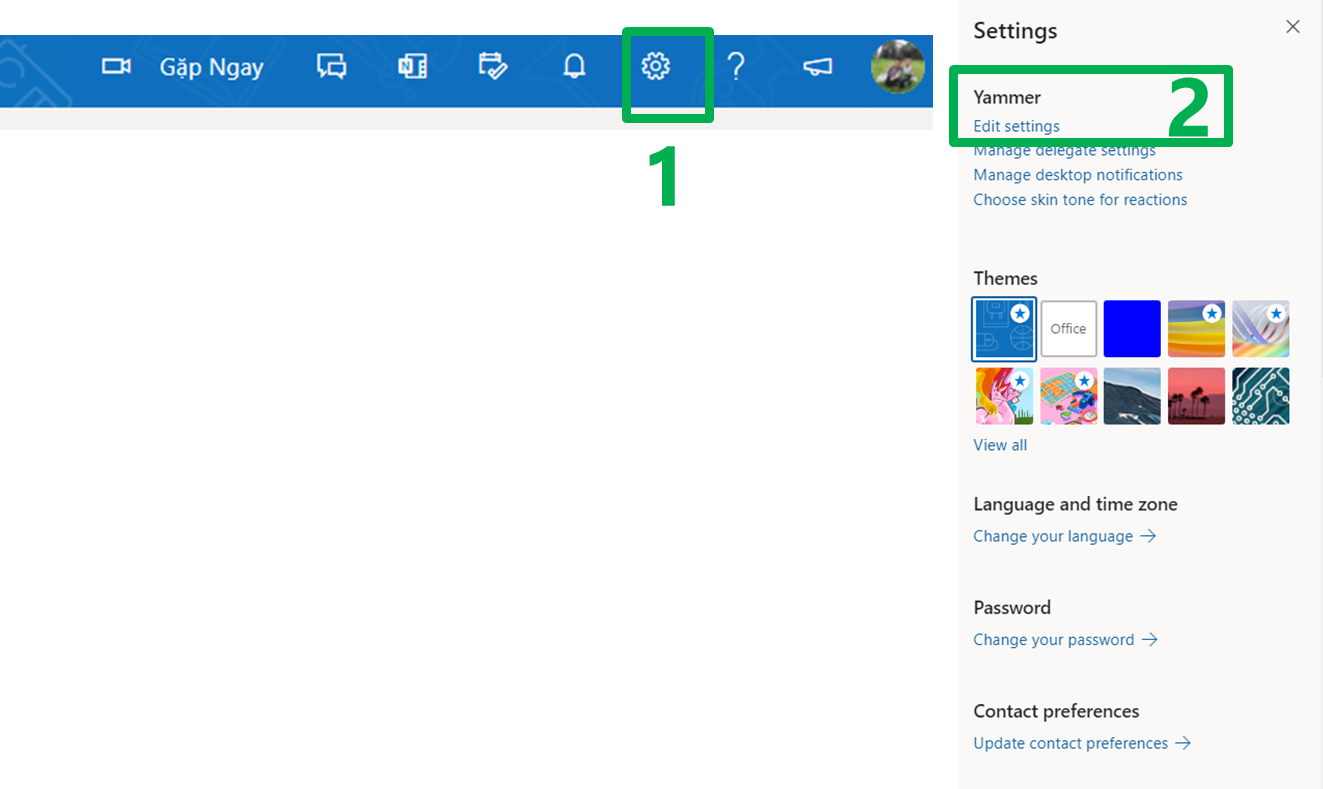Pick the circuit board pattern theme
This screenshot has width=1323, height=789.
tap(1260, 396)
